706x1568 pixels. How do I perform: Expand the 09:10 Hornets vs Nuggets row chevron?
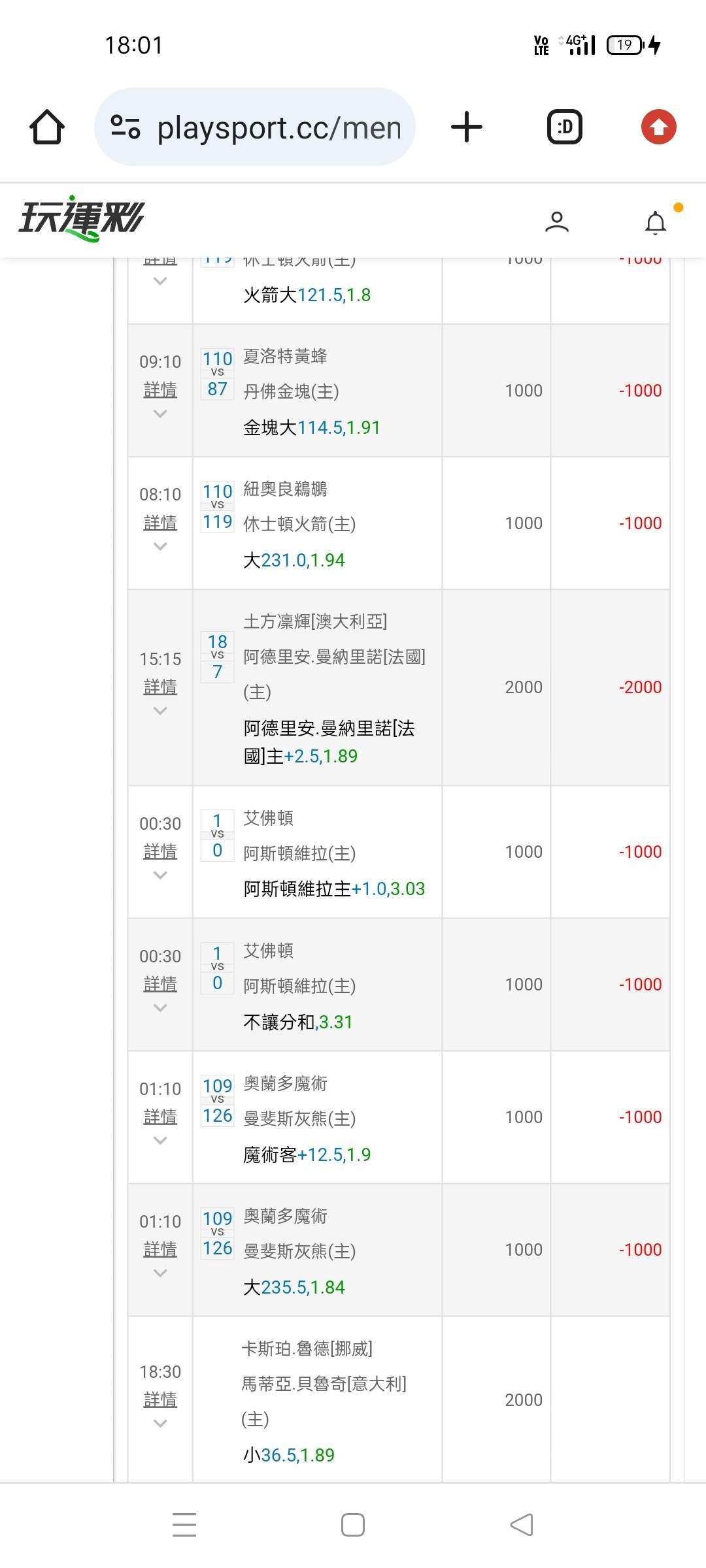[x=160, y=414]
